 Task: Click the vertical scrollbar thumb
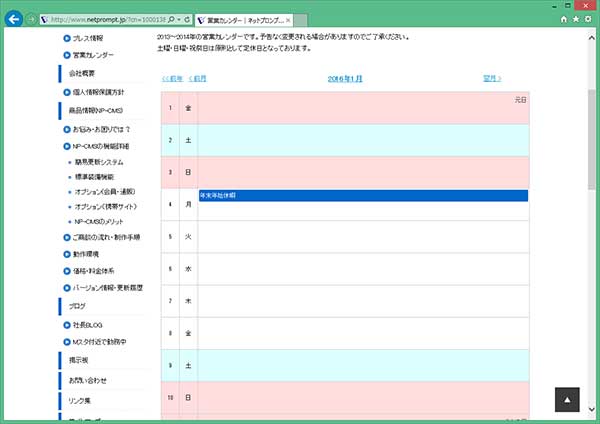point(592,139)
